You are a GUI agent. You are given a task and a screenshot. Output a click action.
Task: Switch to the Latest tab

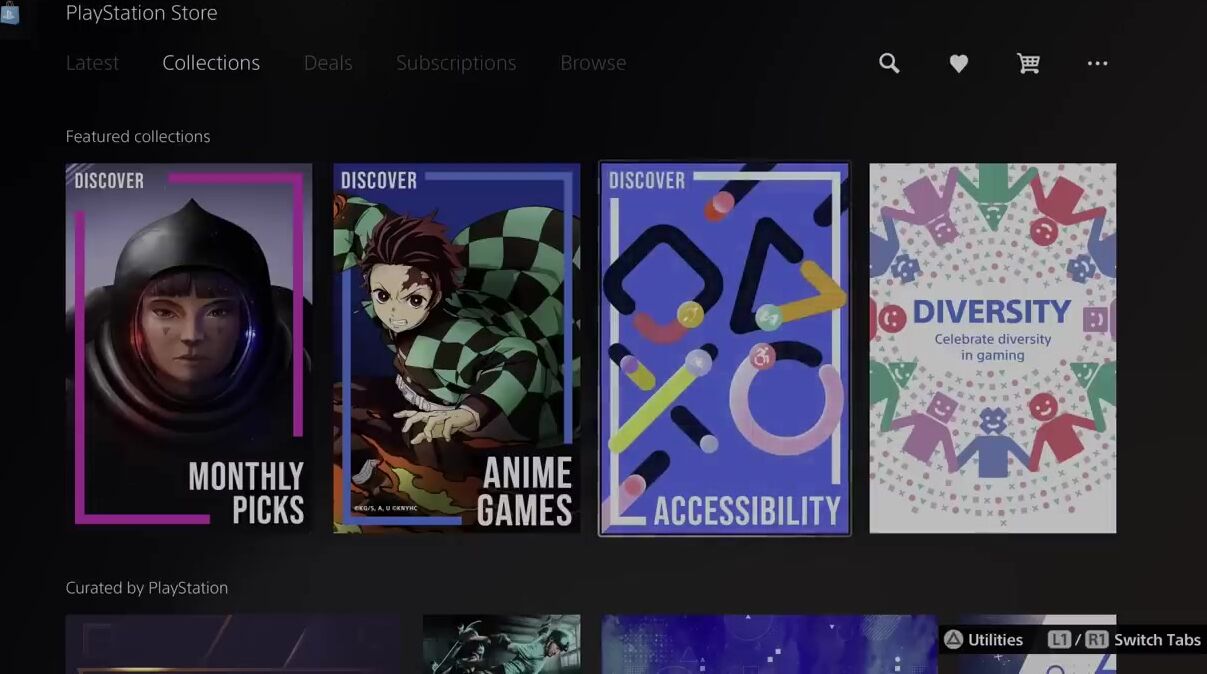click(92, 63)
